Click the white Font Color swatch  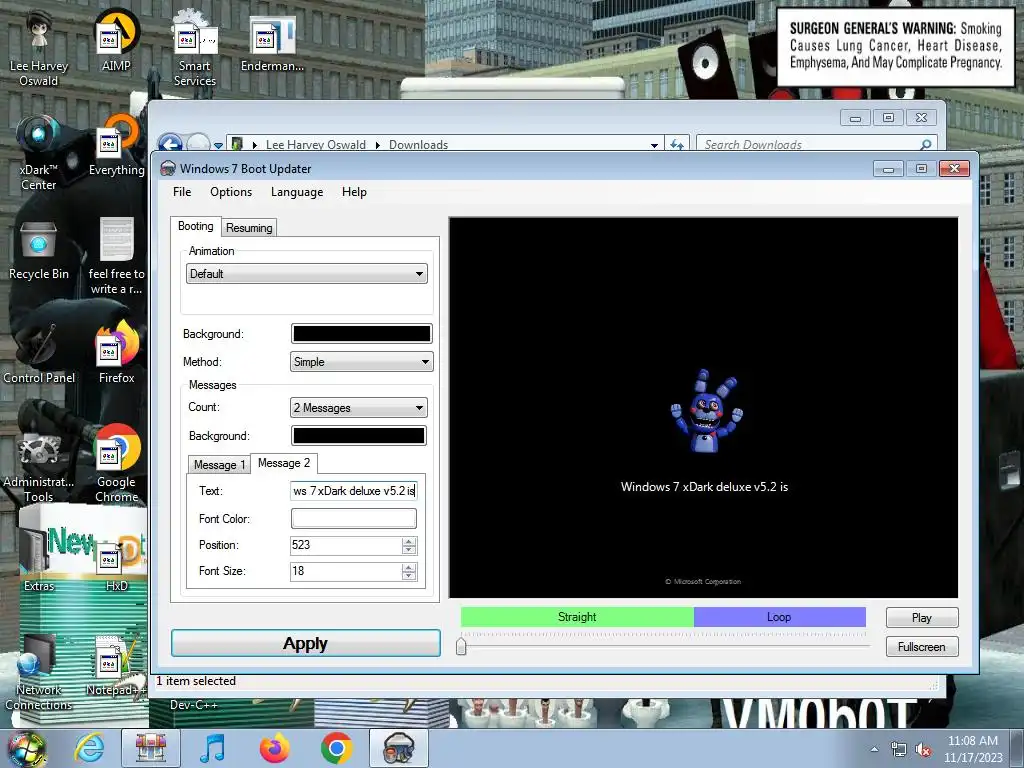(353, 519)
